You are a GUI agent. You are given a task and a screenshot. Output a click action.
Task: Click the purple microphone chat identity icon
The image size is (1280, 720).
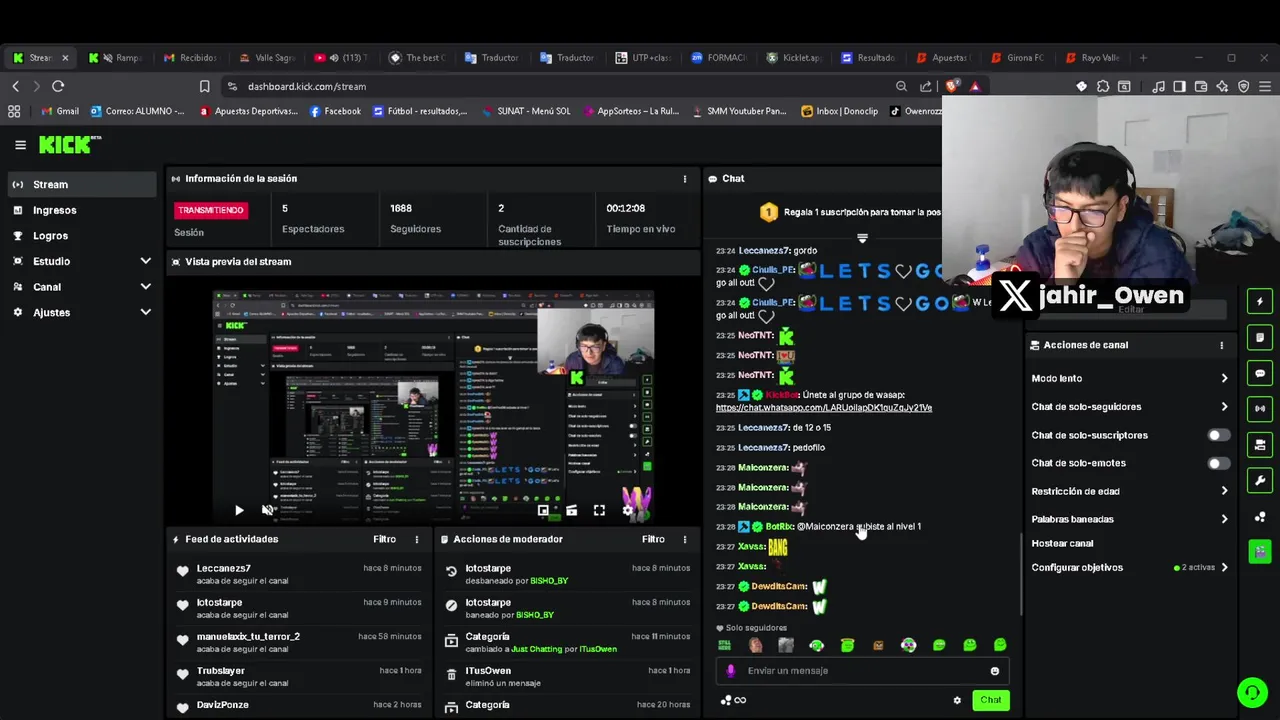click(731, 671)
